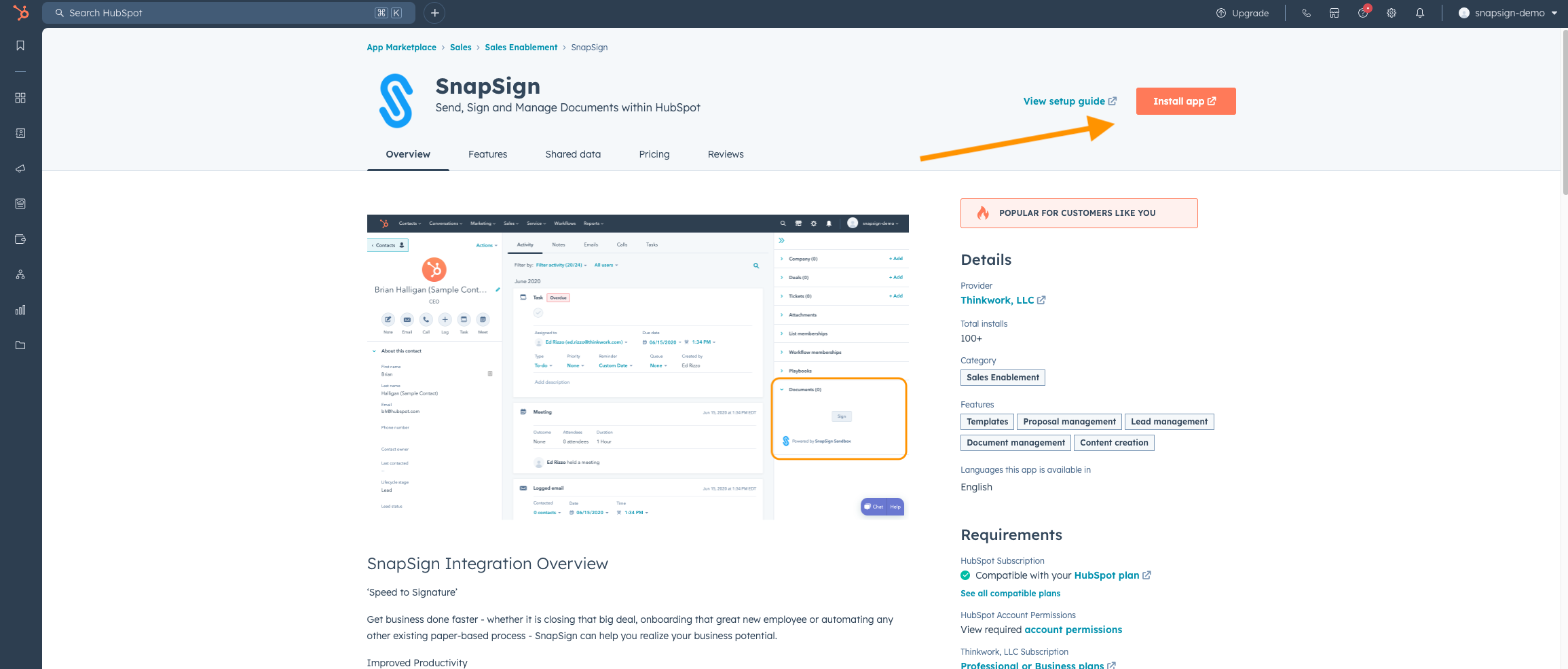Screen dimensions: 1568x669
Task: Open See all compatible plans link
Action: [x=1010, y=594]
